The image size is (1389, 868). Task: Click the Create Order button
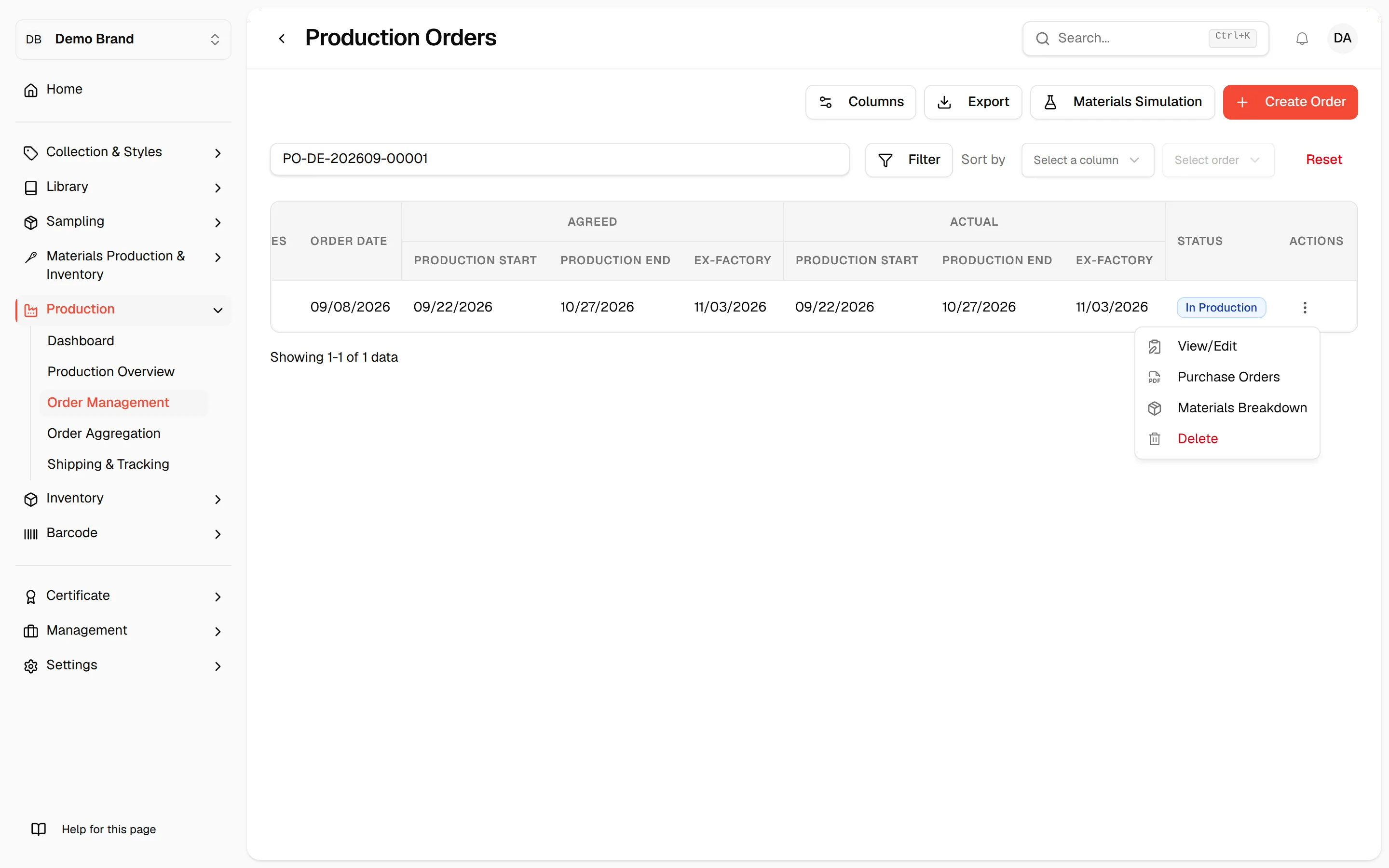pyautogui.click(x=1290, y=102)
